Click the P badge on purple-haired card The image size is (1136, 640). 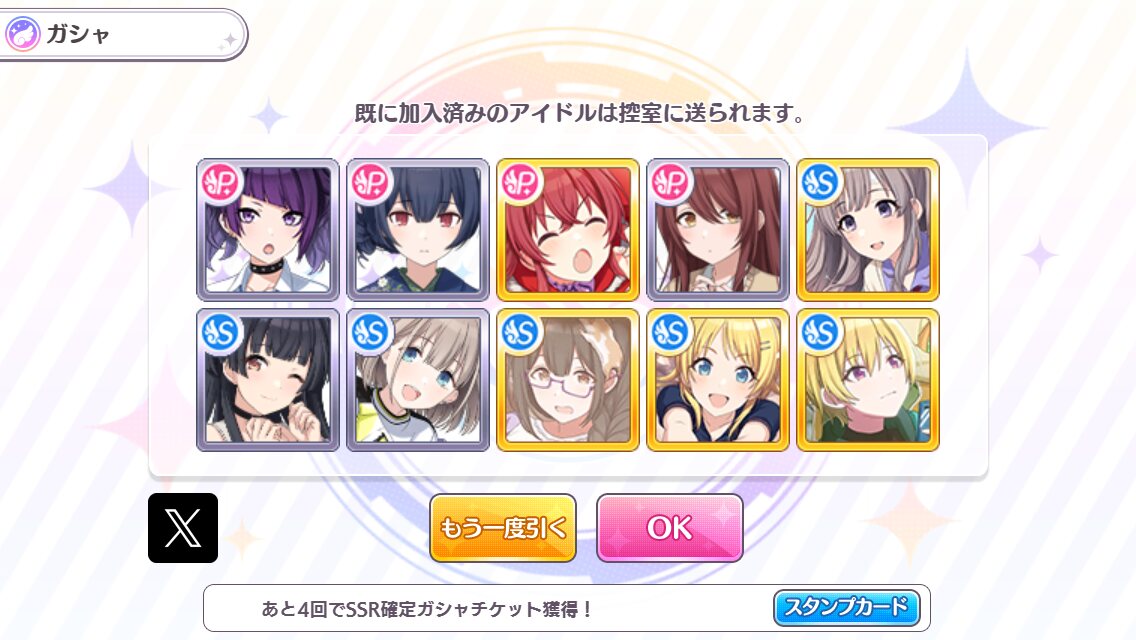220,182
